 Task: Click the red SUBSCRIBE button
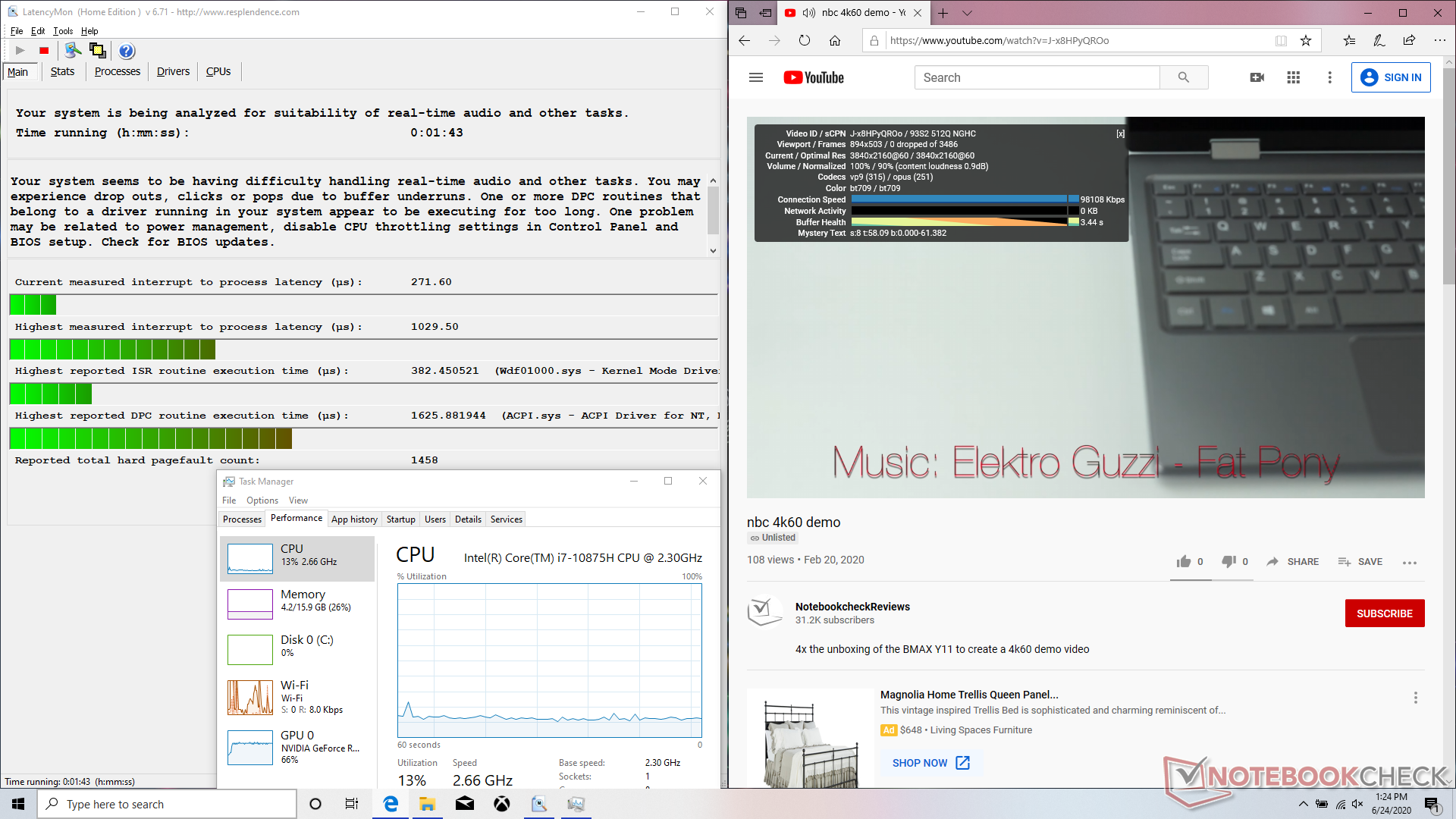coord(1384,613)
